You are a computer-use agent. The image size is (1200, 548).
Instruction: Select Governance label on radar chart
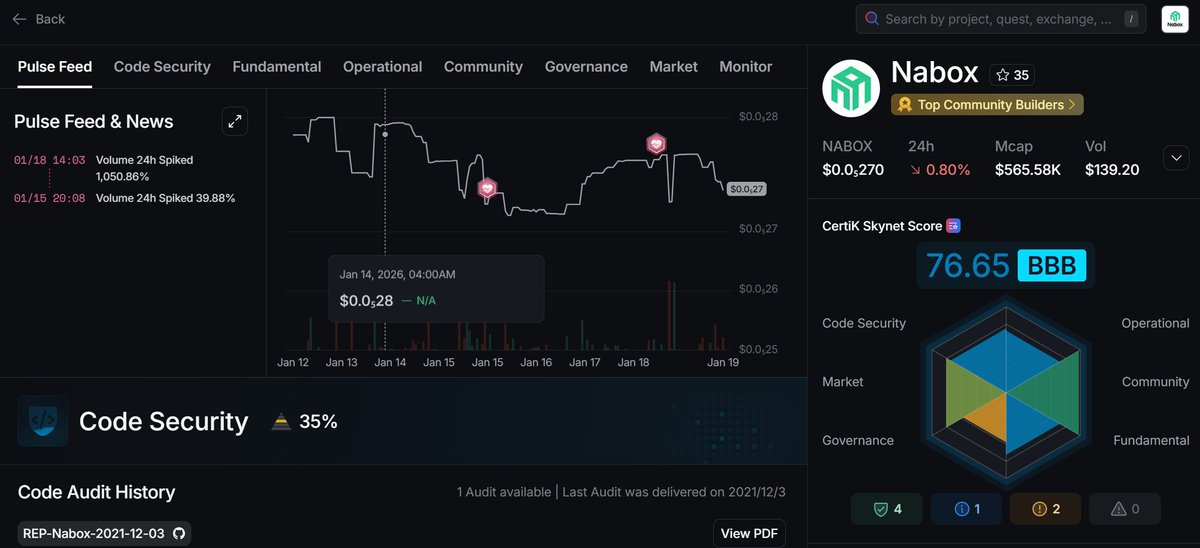pos(858,440)
